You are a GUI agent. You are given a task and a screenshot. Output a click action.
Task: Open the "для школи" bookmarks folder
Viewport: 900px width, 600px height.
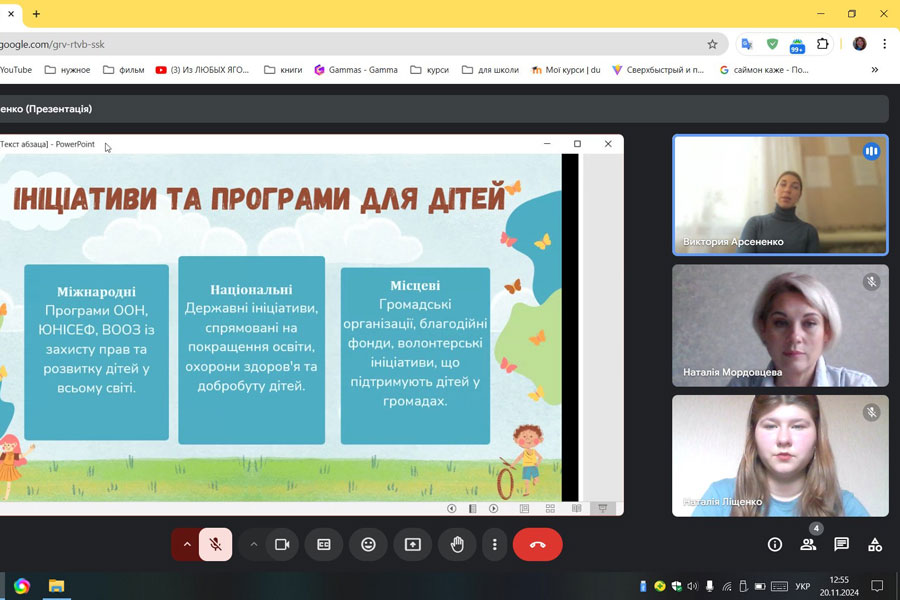(490, 70)
